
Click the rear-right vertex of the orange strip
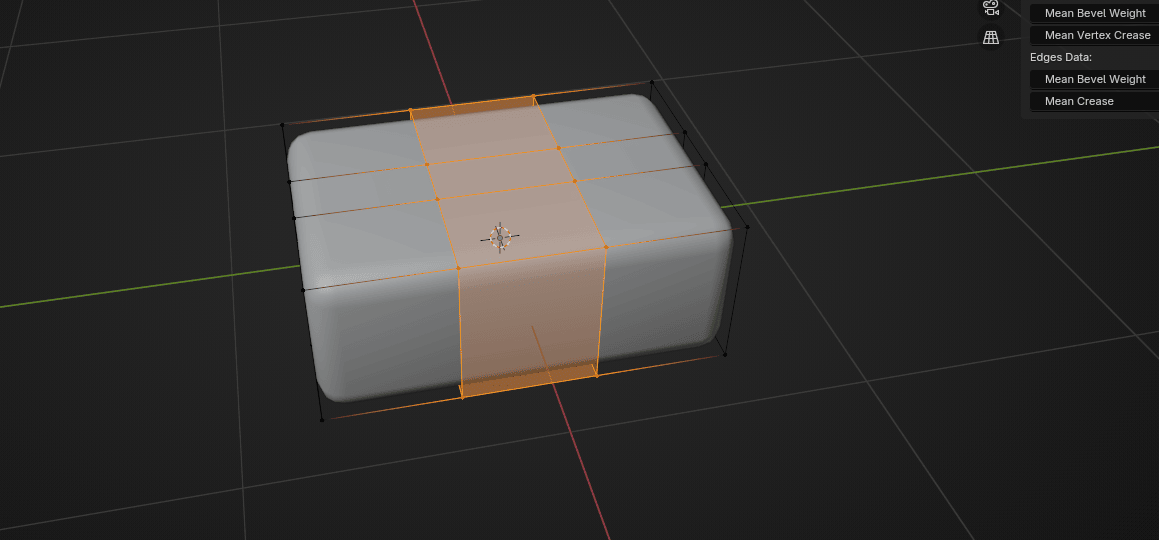click(x=533, y=96)
